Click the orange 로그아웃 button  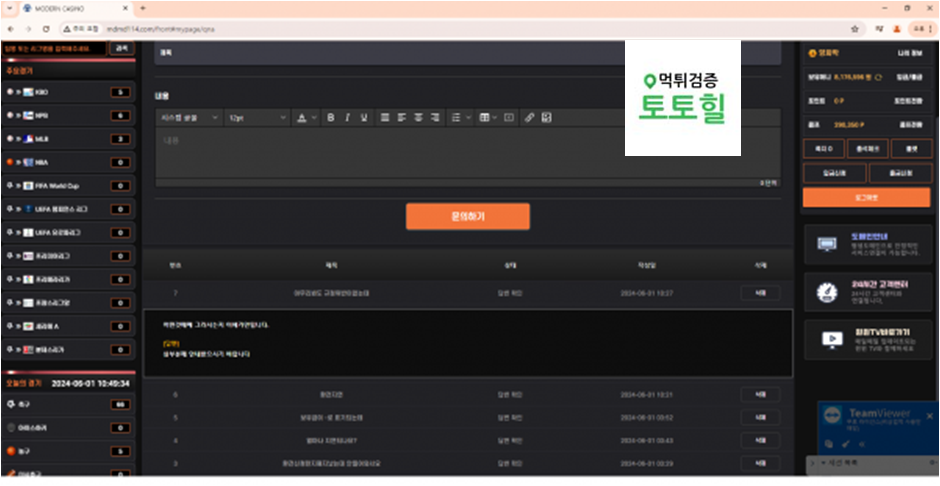(868, 197)
